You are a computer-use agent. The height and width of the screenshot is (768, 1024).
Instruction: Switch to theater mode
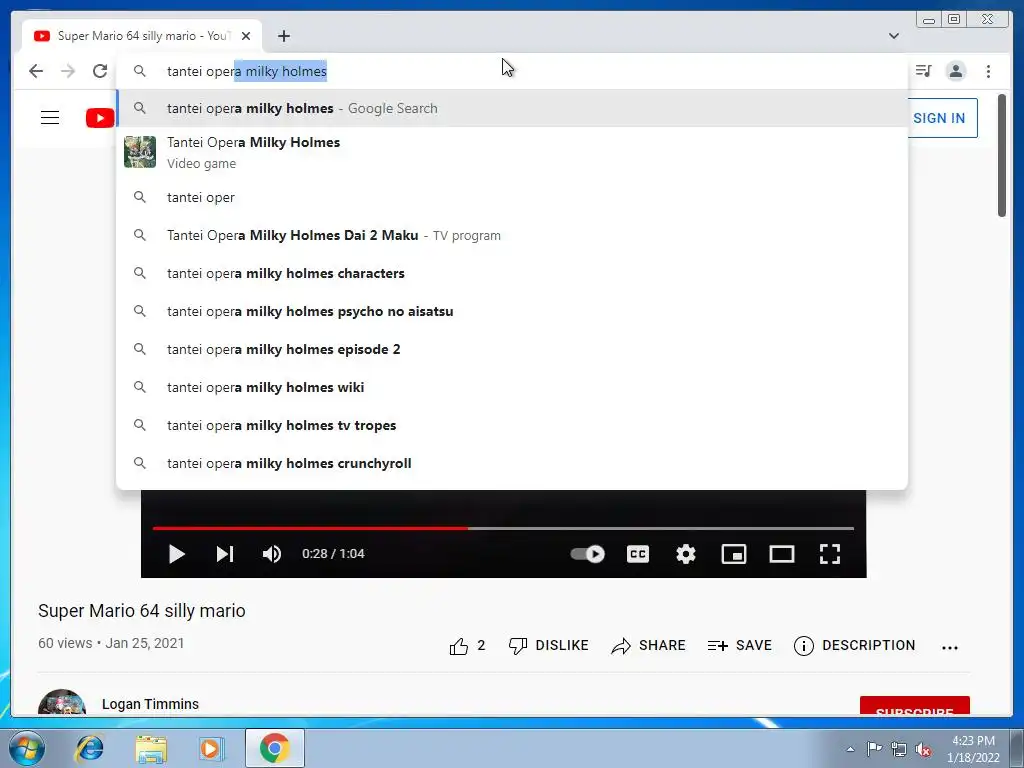[782, 554]
